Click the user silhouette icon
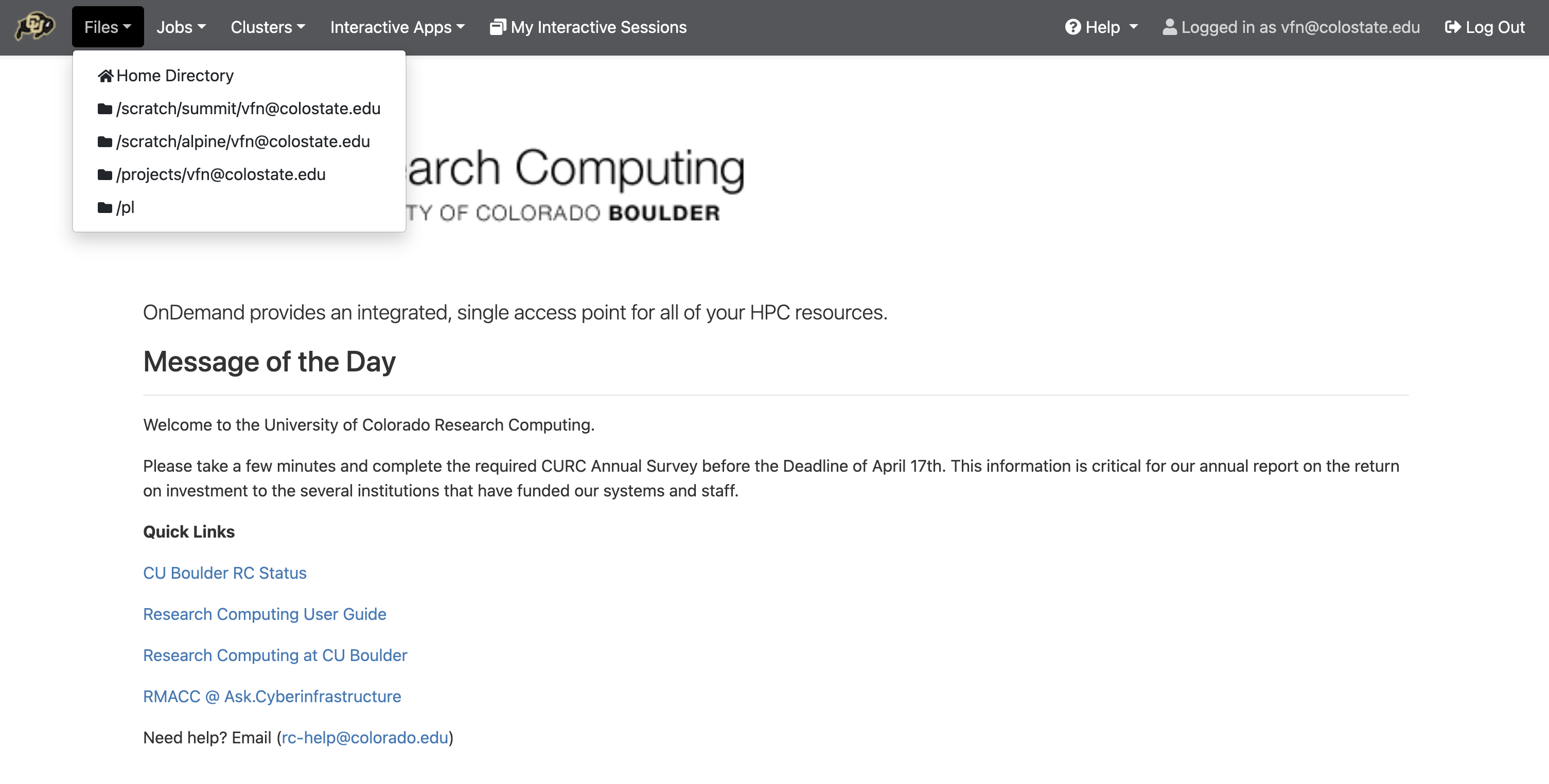The height and width of the screenshot is (784, 1549). click(1170, 27)
